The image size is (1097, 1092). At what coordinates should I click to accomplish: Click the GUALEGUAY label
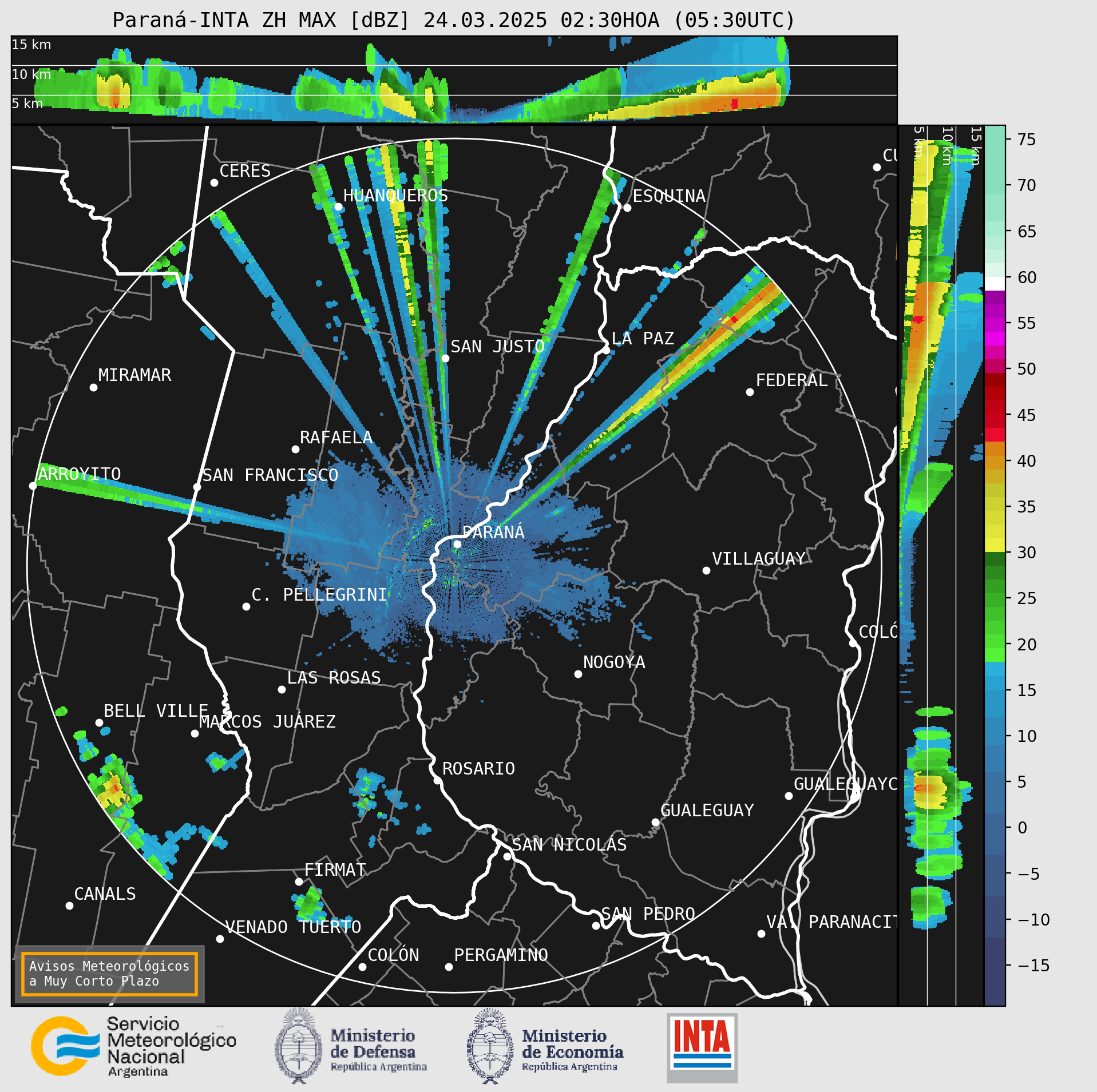(x=707, y=810)
